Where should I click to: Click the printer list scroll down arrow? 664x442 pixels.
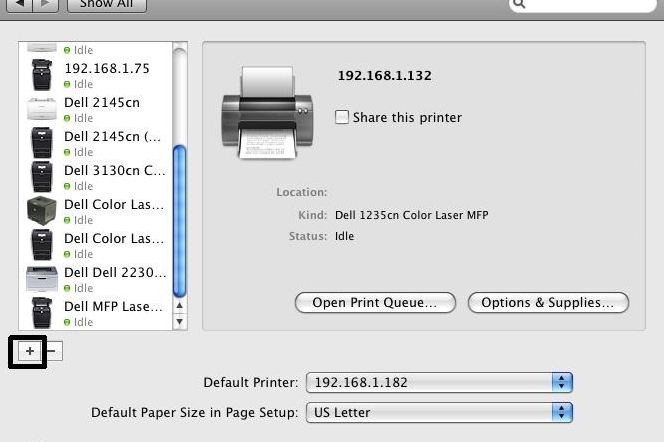pos(180,321)
